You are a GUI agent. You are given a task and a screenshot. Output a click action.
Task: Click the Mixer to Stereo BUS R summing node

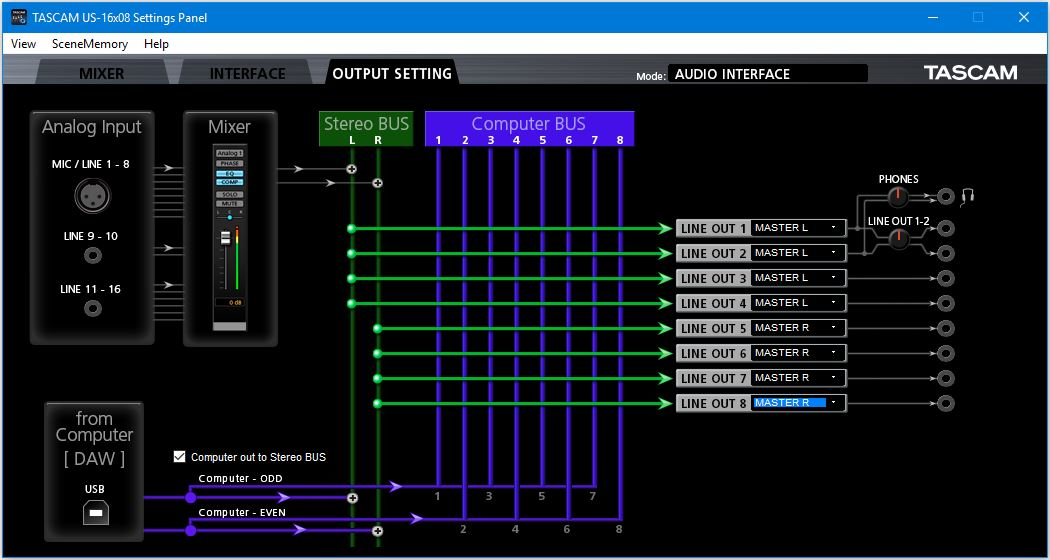(378, 182)
